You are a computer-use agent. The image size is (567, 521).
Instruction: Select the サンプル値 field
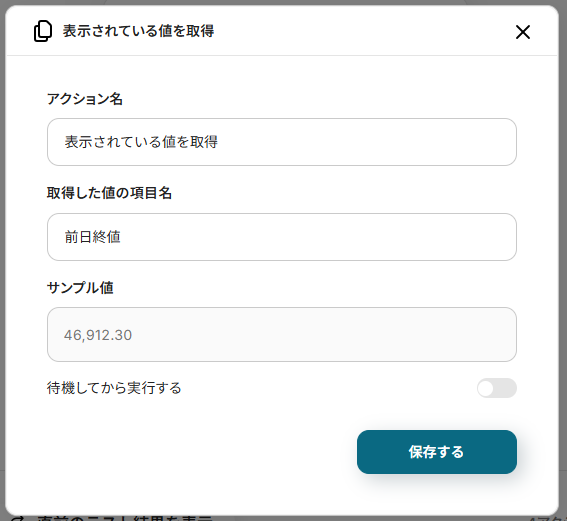282,334
